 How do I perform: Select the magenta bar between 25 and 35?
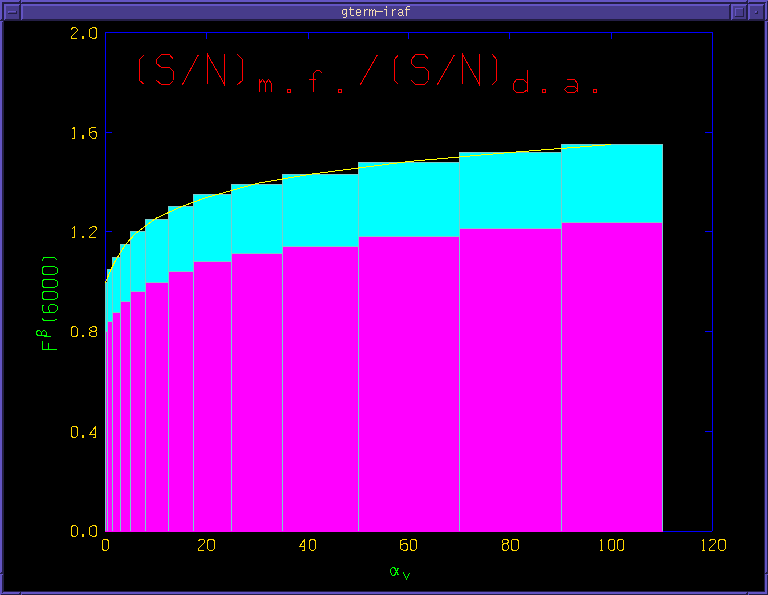coord(256,395)
